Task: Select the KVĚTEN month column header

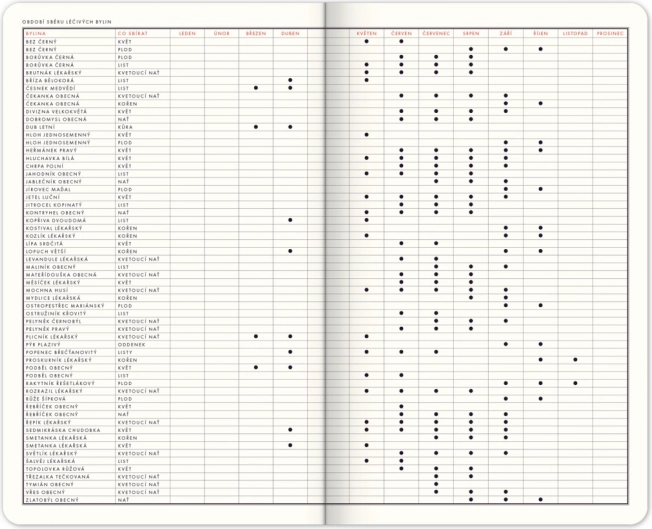Action: pos(366,33)
